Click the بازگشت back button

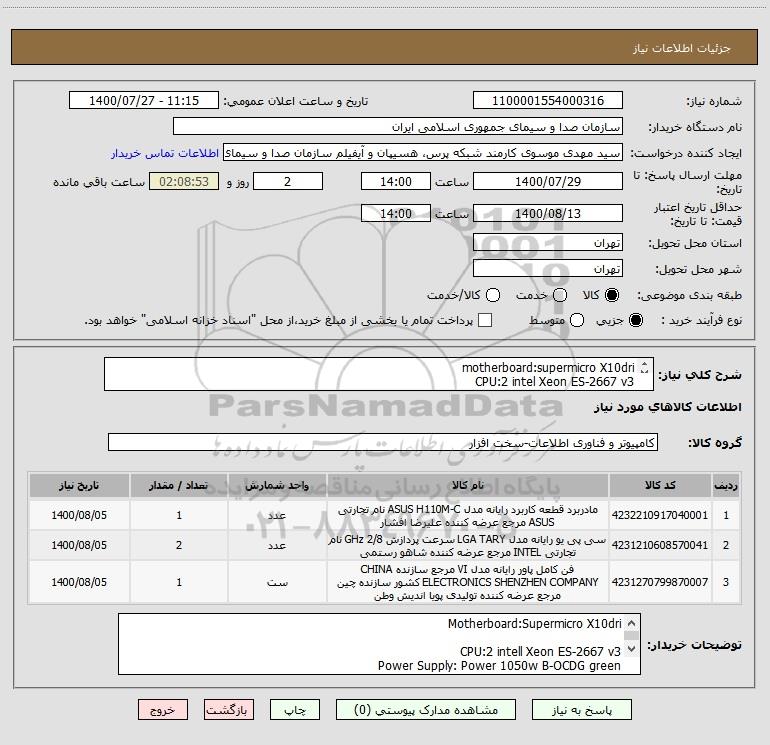[229, 710]
